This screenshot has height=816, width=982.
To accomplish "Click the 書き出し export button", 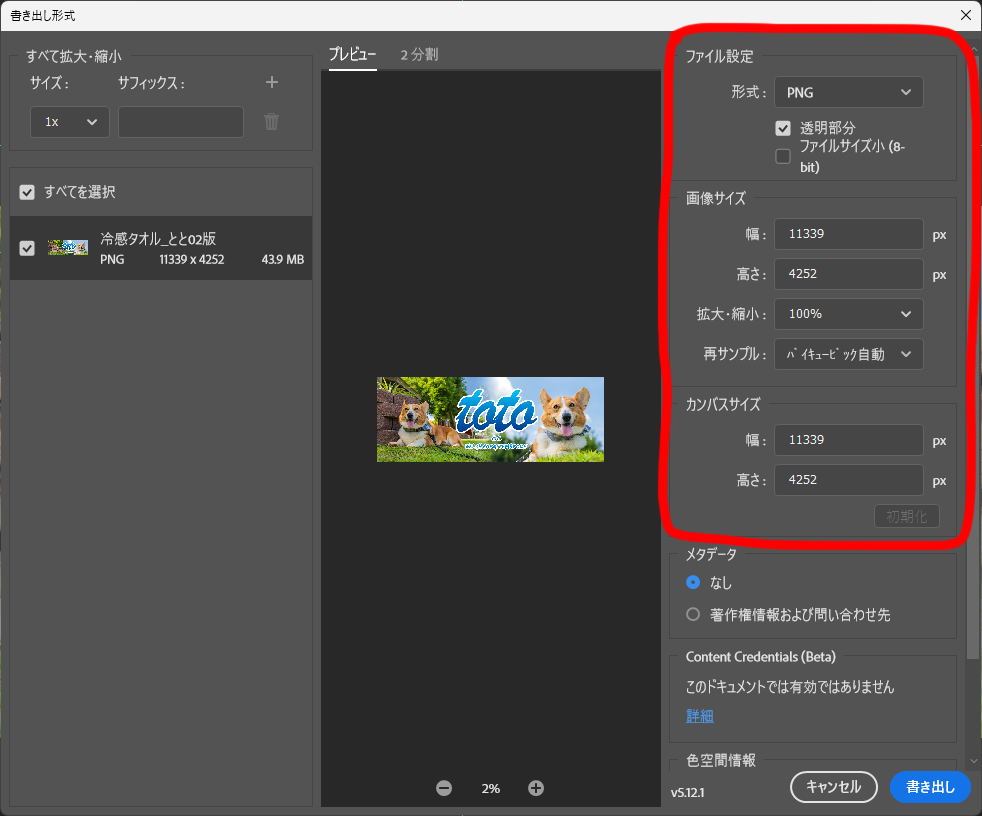I will (x=929, y=787).
